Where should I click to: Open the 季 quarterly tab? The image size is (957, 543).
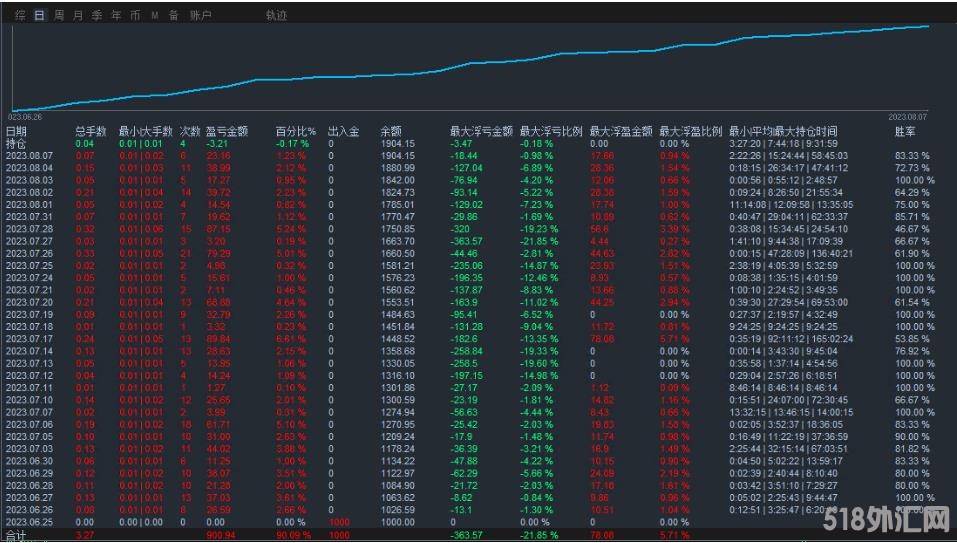tap(97, 16)
